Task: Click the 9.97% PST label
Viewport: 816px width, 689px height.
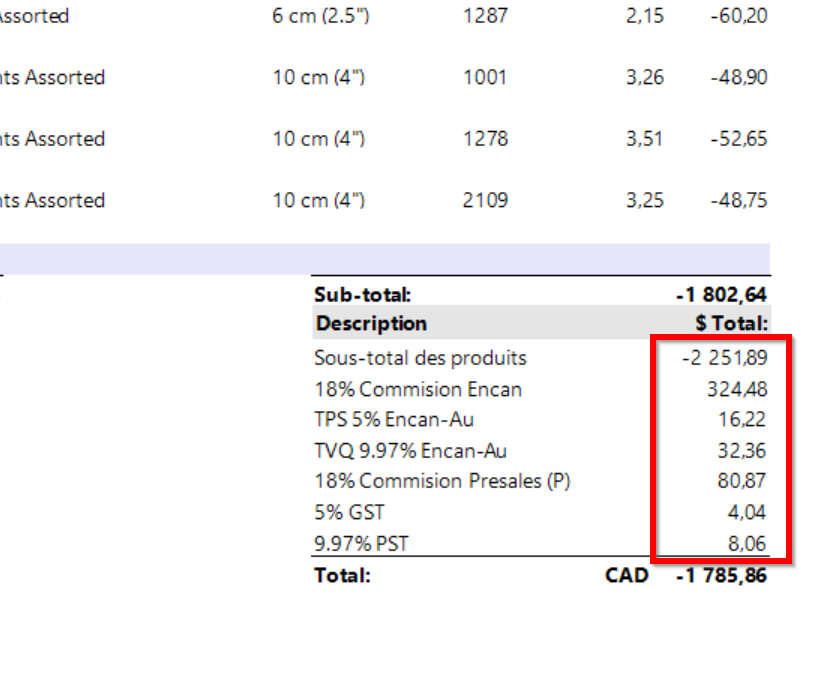Action: pyautogui.click(x=361, y=544)
